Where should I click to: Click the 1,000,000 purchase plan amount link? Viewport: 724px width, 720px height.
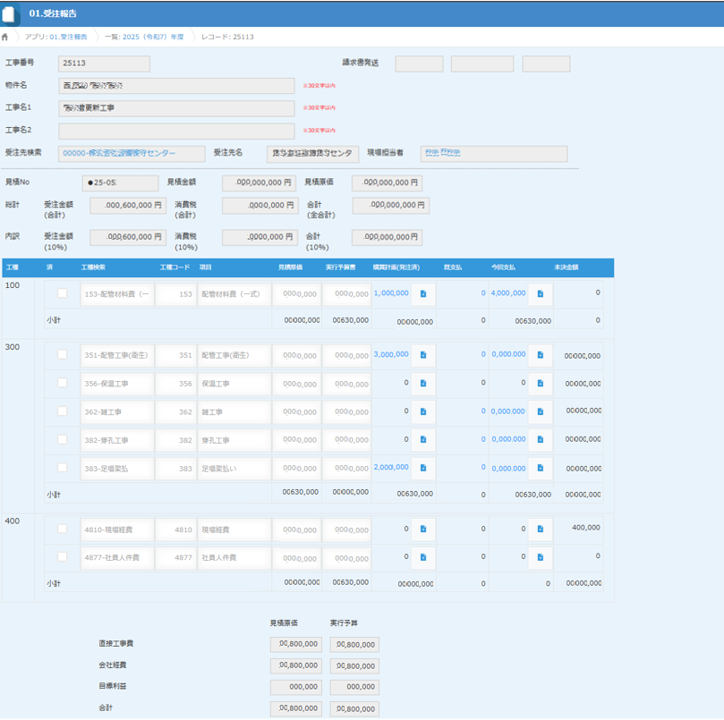pos(390,294)
